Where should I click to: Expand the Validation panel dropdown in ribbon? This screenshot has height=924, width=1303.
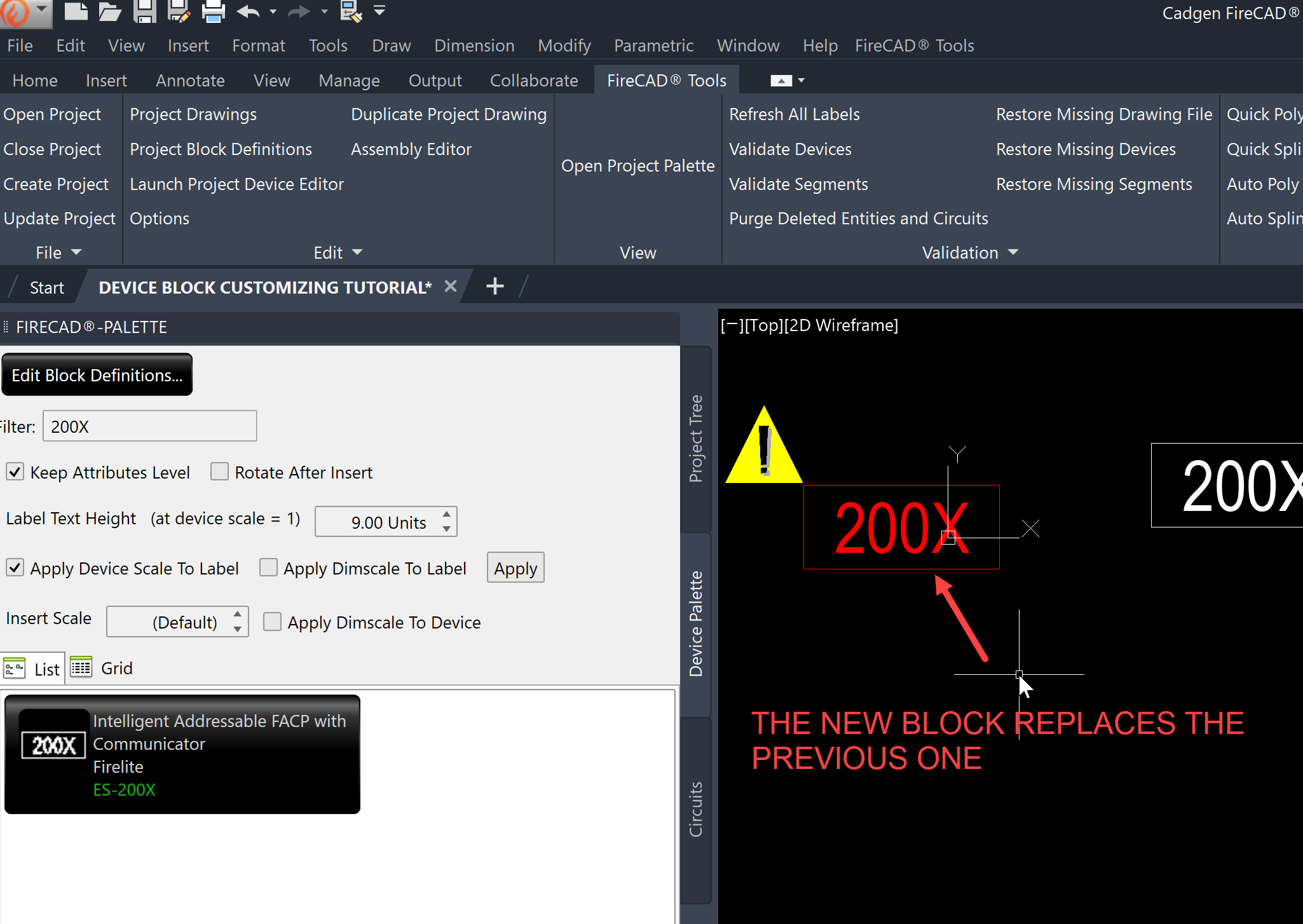(1013, 252)
